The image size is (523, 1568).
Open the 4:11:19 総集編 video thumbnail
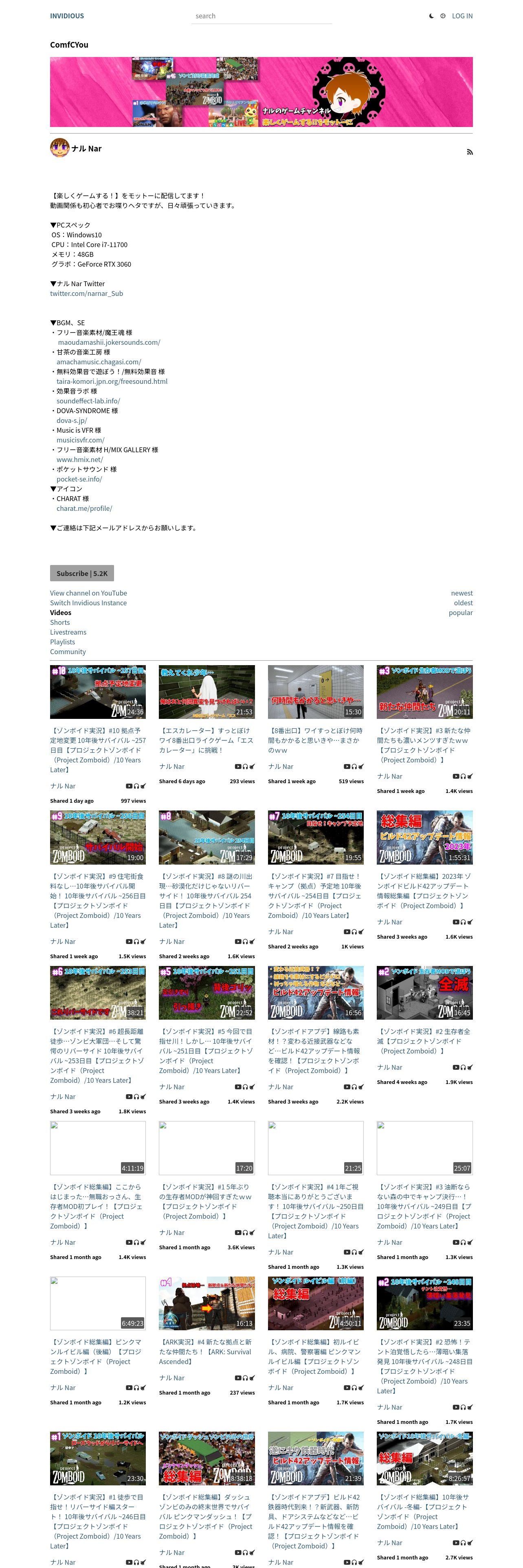coord(98,1148)
